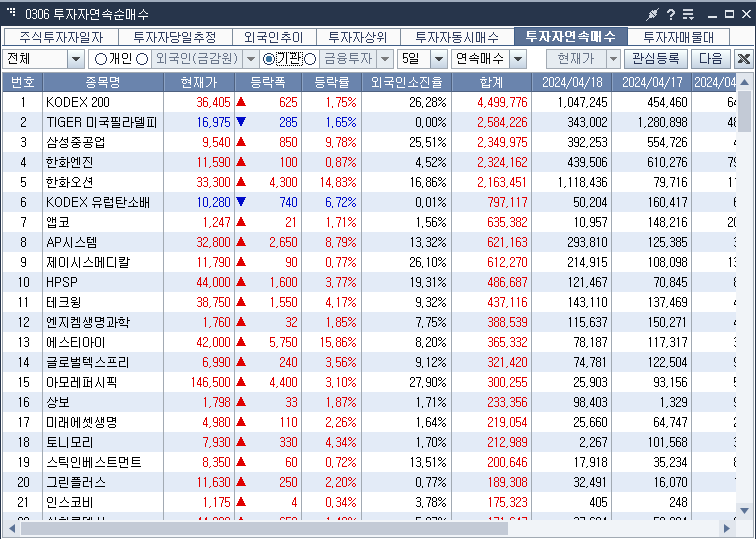This screenshot has height=539, width=756.
Task: Select the 엔지켐생명과학 stock name
Action: point(88,322)
